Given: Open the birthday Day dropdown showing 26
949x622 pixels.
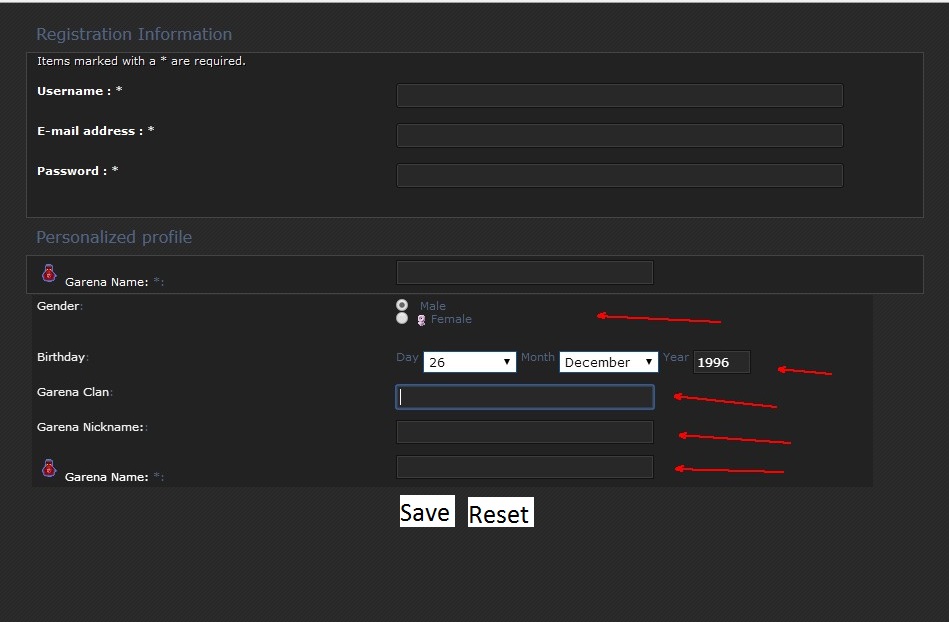Looking at the screenshot, I should coord(470,362).
